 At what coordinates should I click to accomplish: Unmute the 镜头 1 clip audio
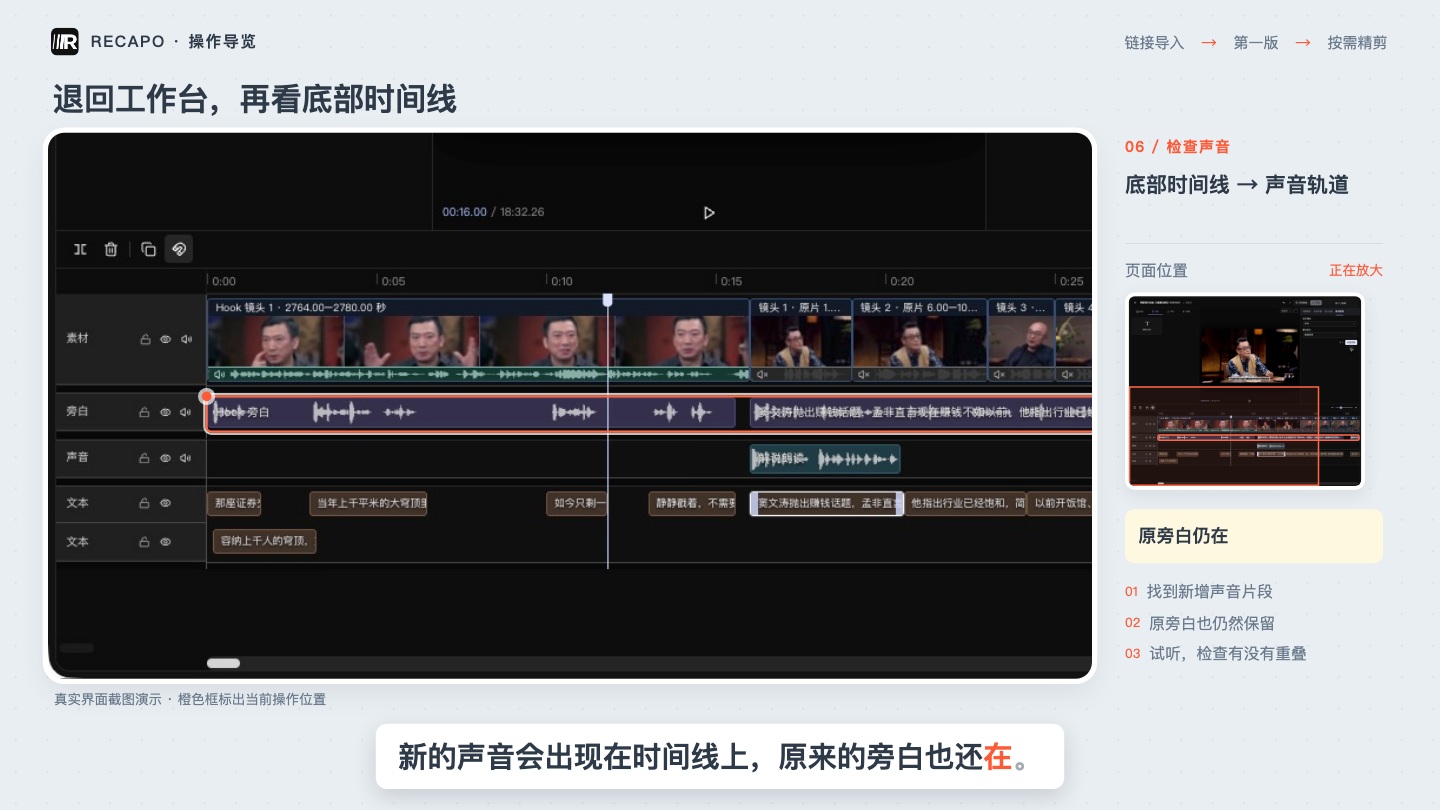[763, 374]
